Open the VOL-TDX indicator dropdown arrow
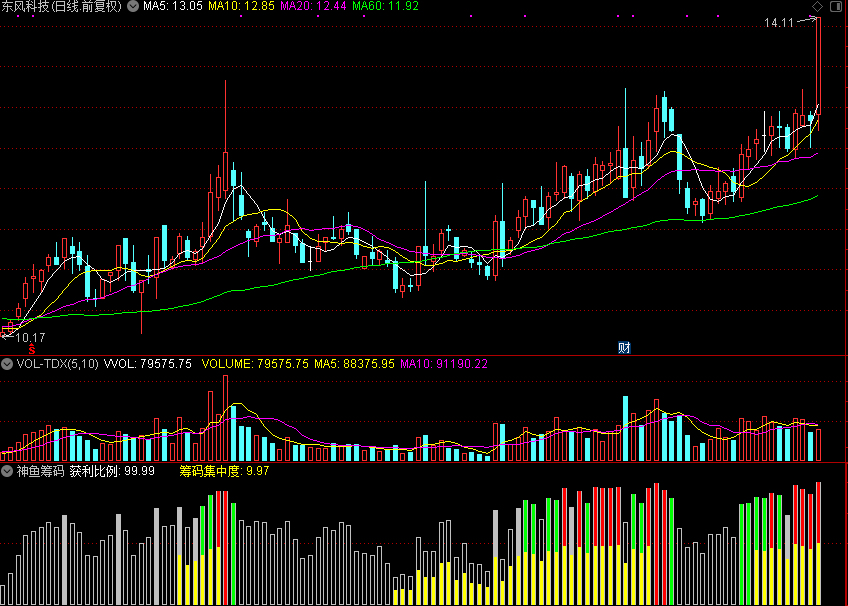 (x=7, y=364)
